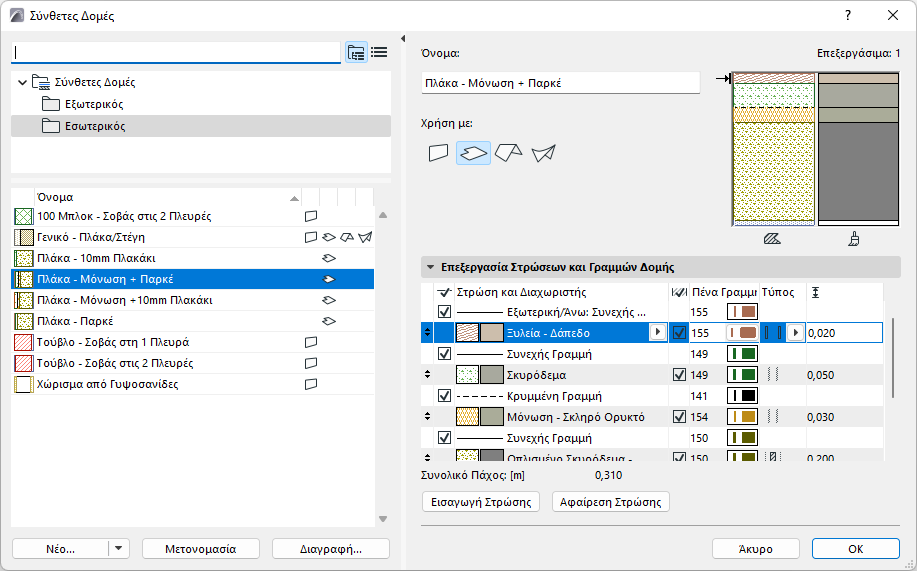Toggle Εξωτερική/Άνω separator line checkbox
The width and height of the screenshot is (917, 571).
[444, 312]
